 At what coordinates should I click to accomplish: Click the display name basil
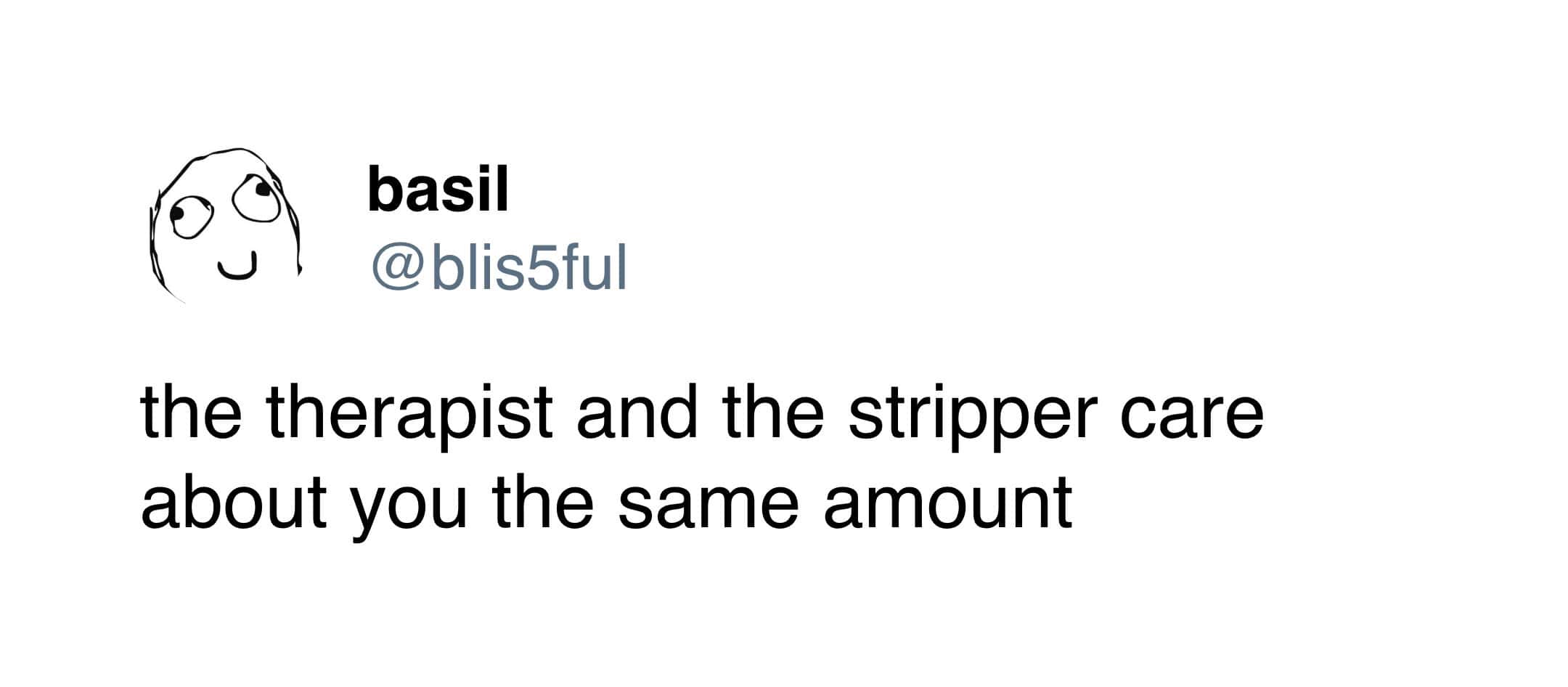438,190
